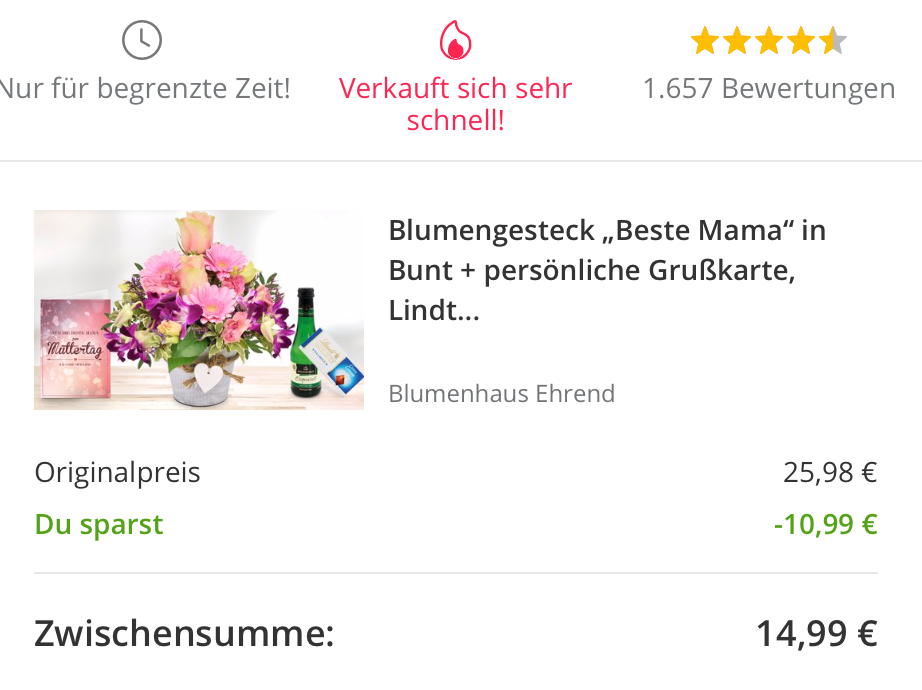Click "Nur für begrenzte Zeit!" text
Screen dimensions: 922x690
(x=145, y=88)
